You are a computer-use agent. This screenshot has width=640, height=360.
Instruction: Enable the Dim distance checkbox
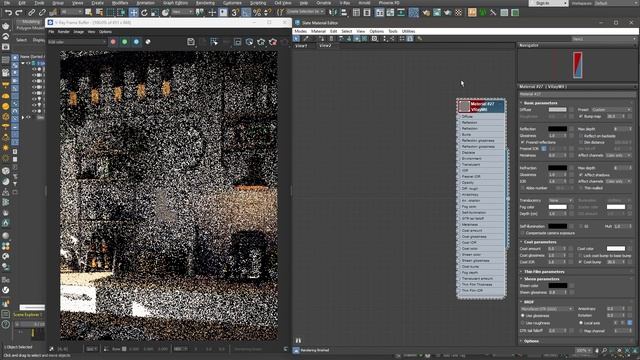point(581,142)
